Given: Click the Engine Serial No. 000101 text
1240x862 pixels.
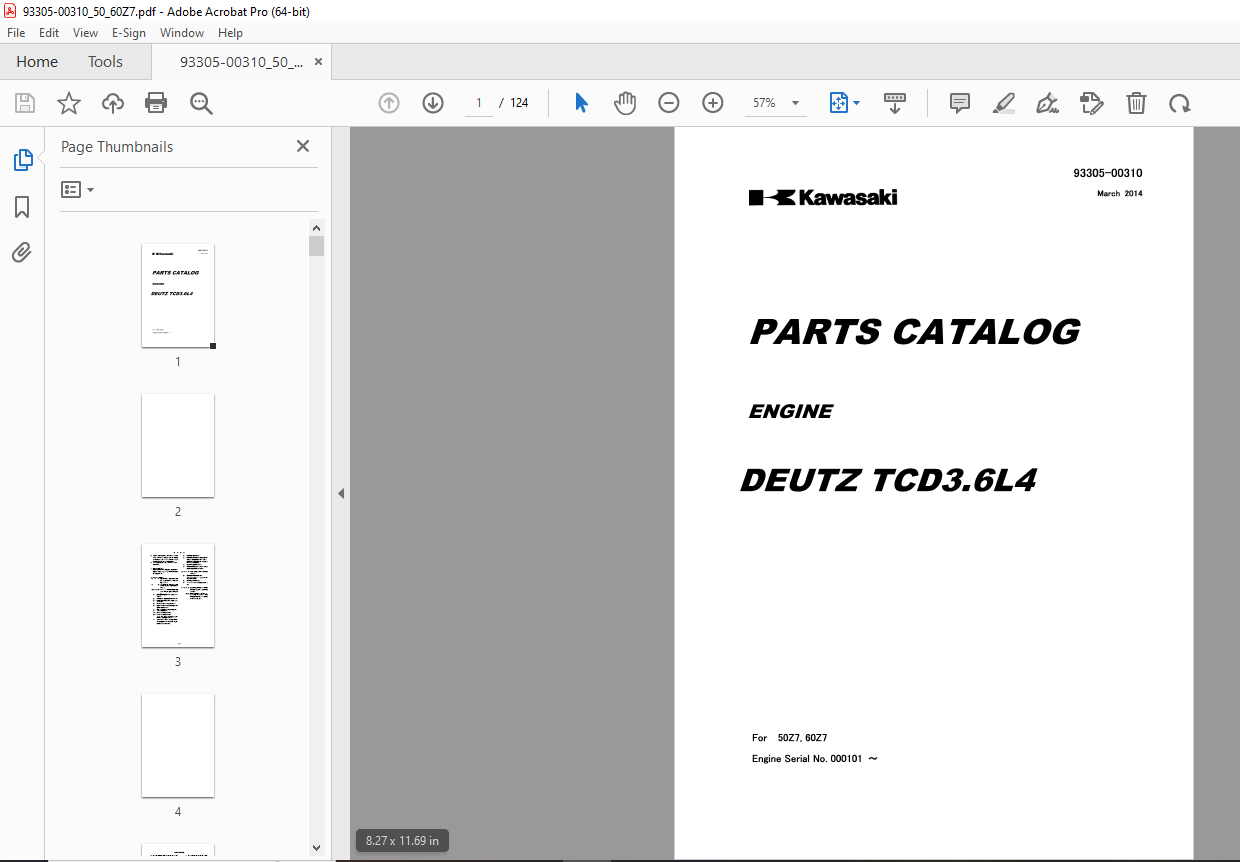Looking at the screenshot, I should (x=815, y=759).
